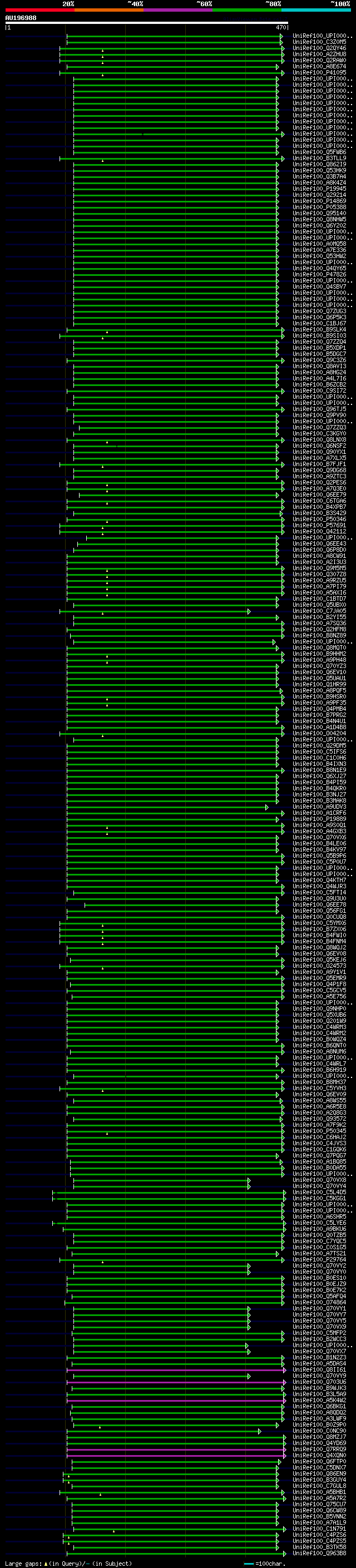Select hit label UniRef100_Q5KEJ6
Viewport: 356px width, 1568px height.
point(319,960)
